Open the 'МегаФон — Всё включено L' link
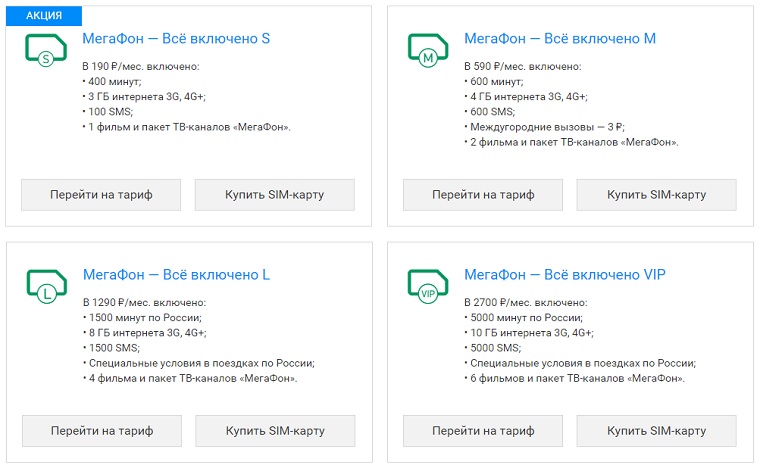The width and height of the screenshot is (760, 470). [x=176, y=275]
